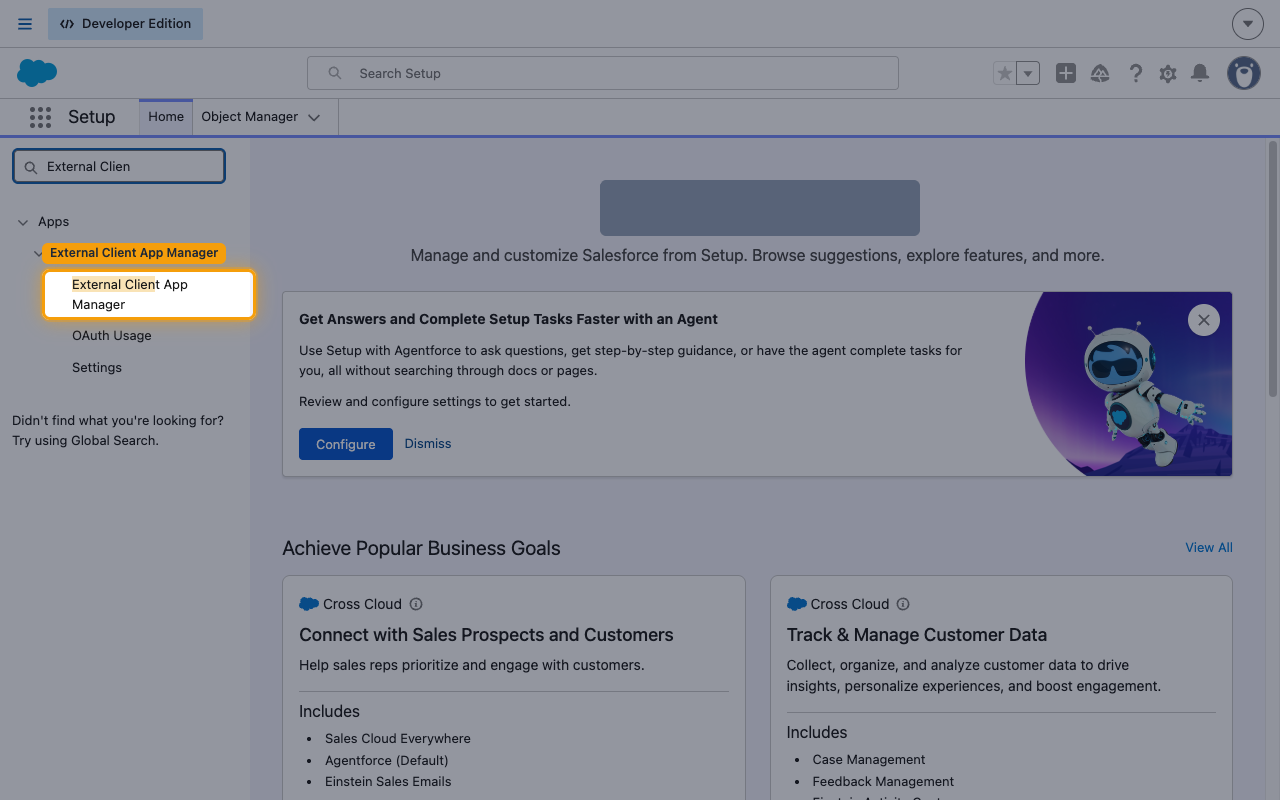Open the user profile avatar
1280x800 pixels.
pyautogui.click(x=1244, y=73)
